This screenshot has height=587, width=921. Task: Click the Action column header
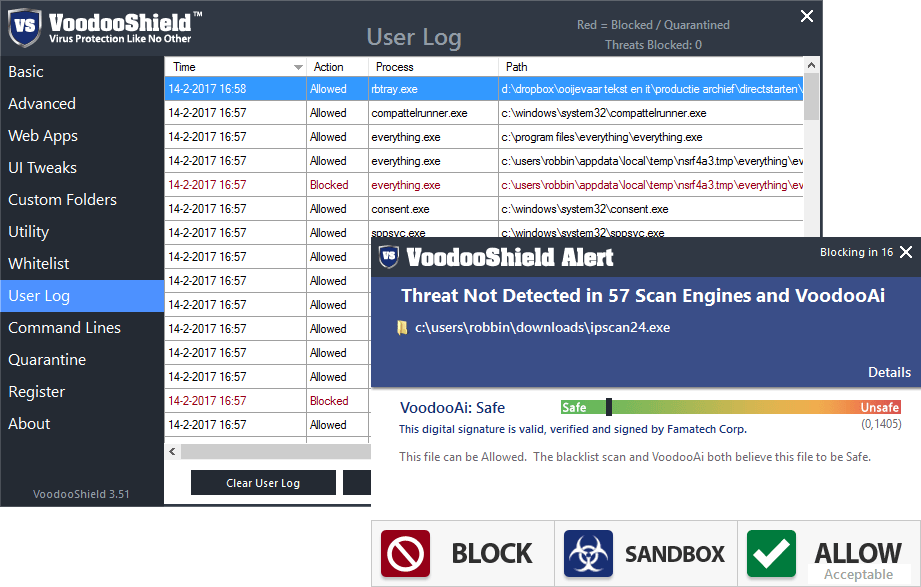(x=337, y=67)
